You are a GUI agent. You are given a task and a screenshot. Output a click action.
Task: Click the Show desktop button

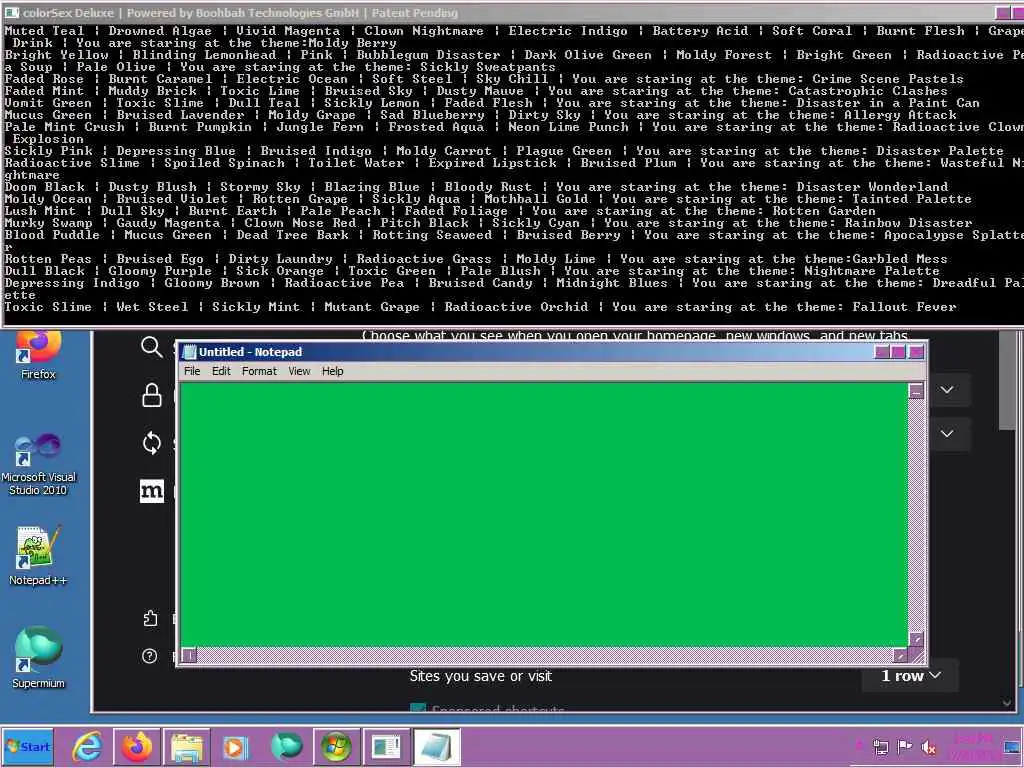pos(1012,746)
